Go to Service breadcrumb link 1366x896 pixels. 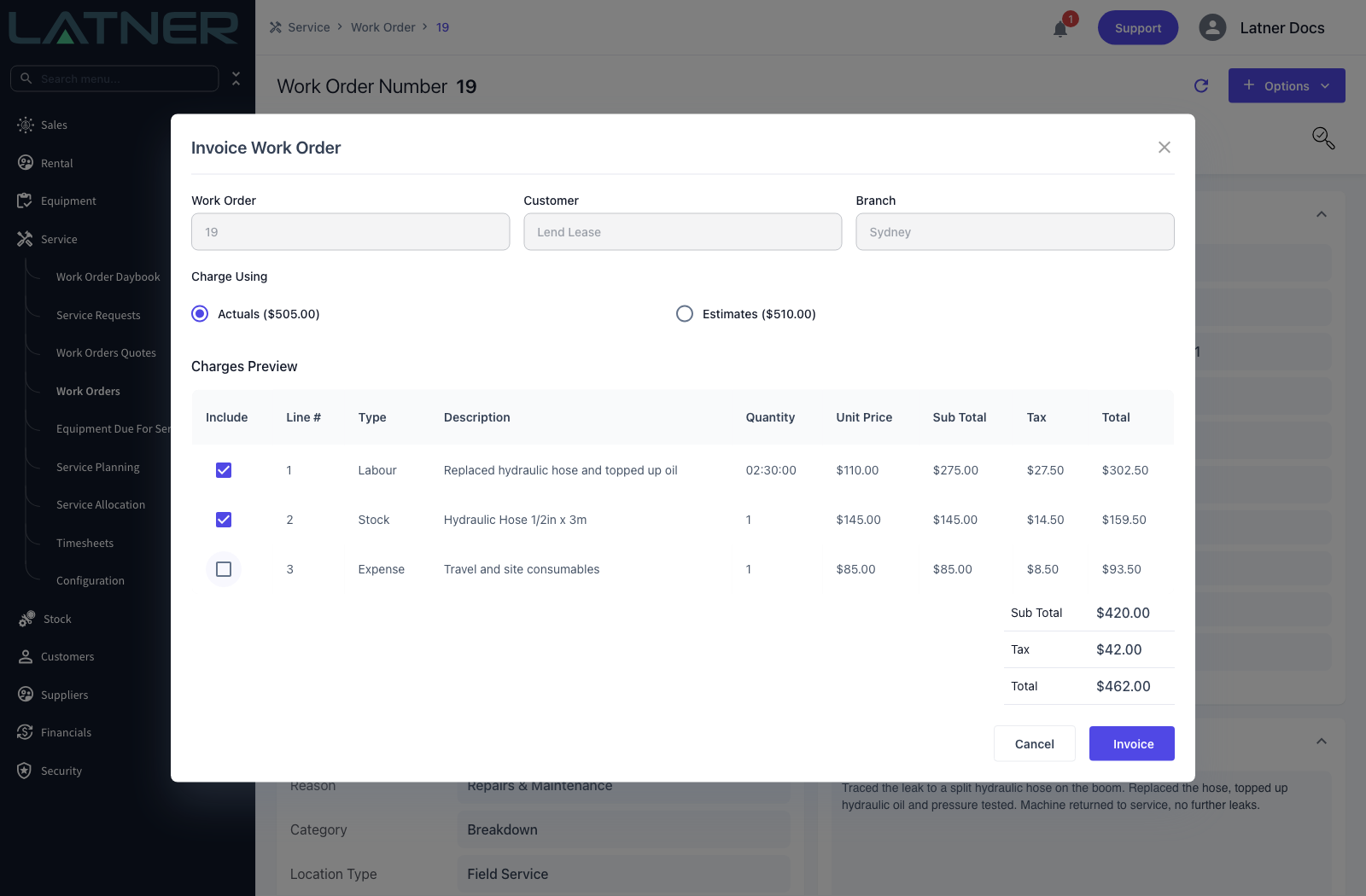tap(309, 27)
